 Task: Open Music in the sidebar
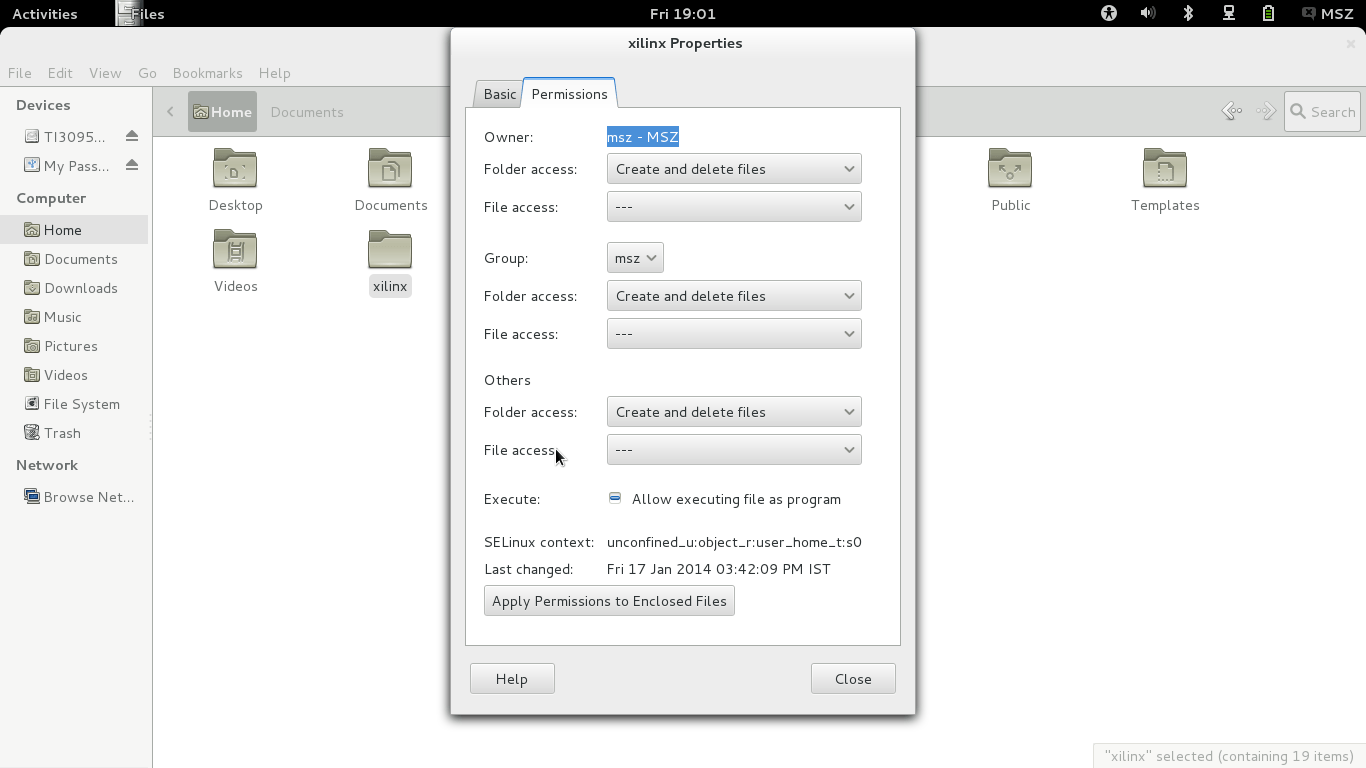pos(74,317)
